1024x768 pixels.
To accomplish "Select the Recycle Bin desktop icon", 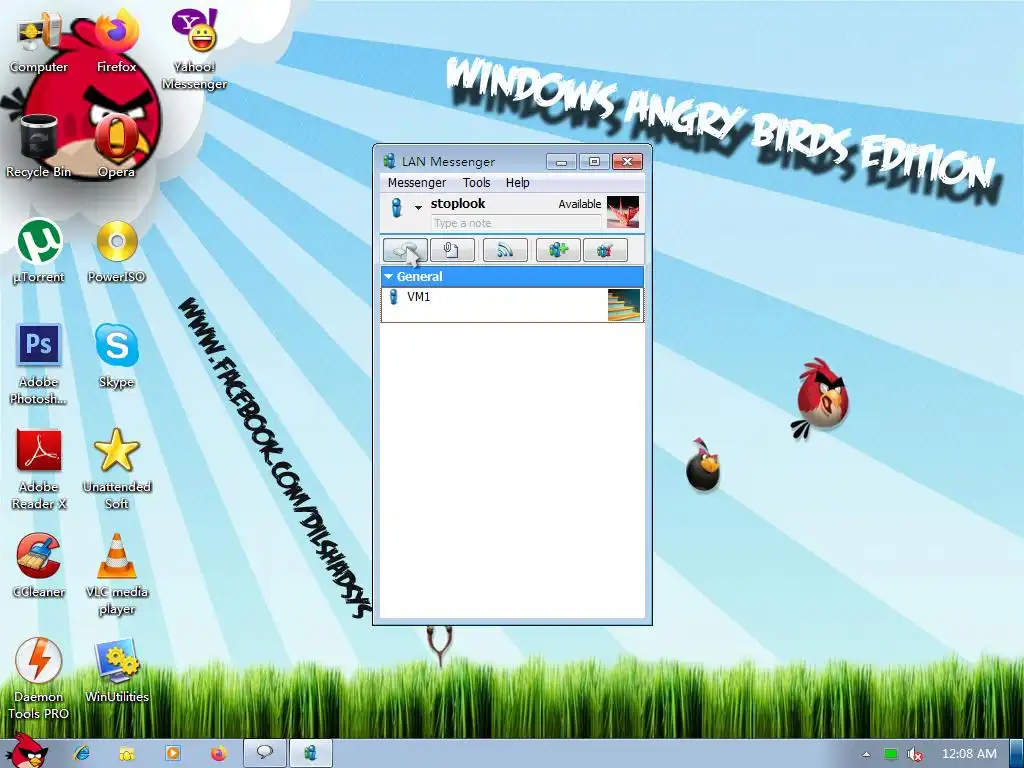I will point(39,147).
